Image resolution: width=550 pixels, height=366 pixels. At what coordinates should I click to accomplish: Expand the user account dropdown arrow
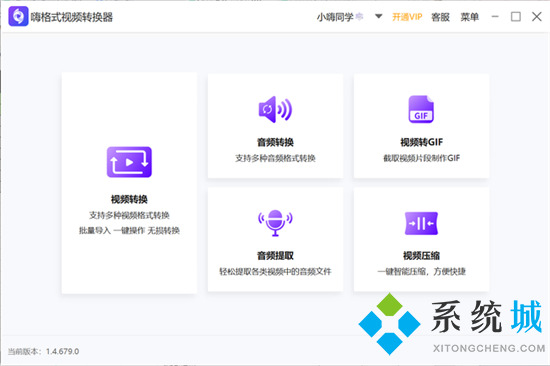(x=378, y=16)
